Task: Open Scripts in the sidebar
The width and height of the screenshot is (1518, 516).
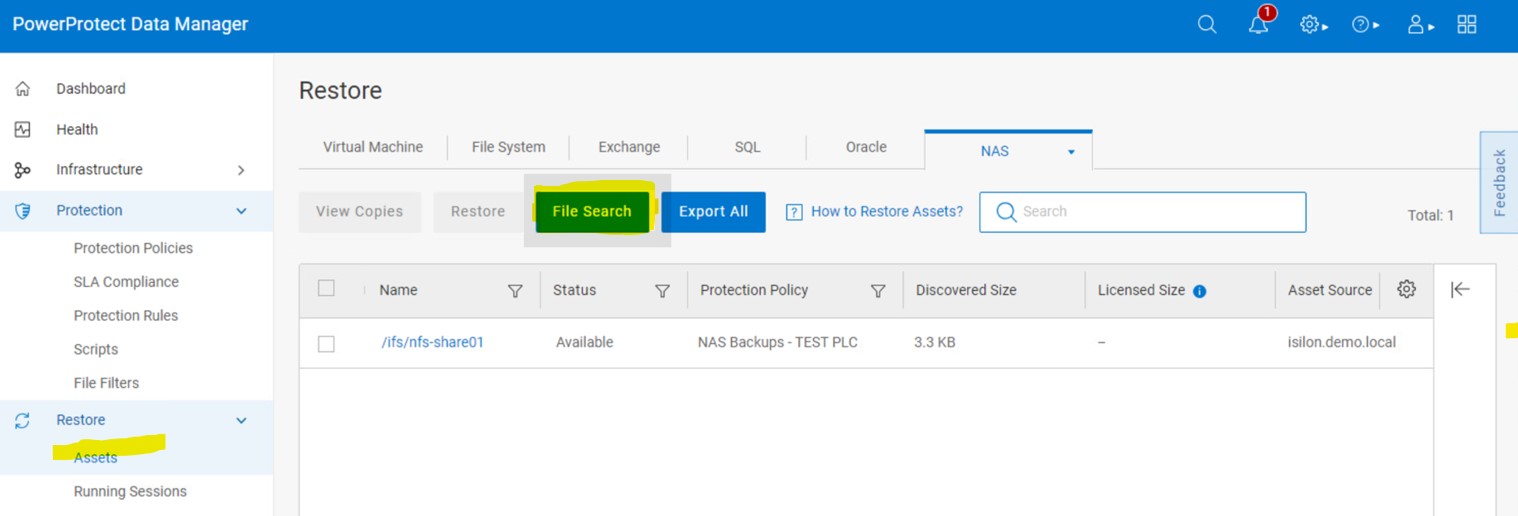Action: pyautogui.click(x=96, y=349)
